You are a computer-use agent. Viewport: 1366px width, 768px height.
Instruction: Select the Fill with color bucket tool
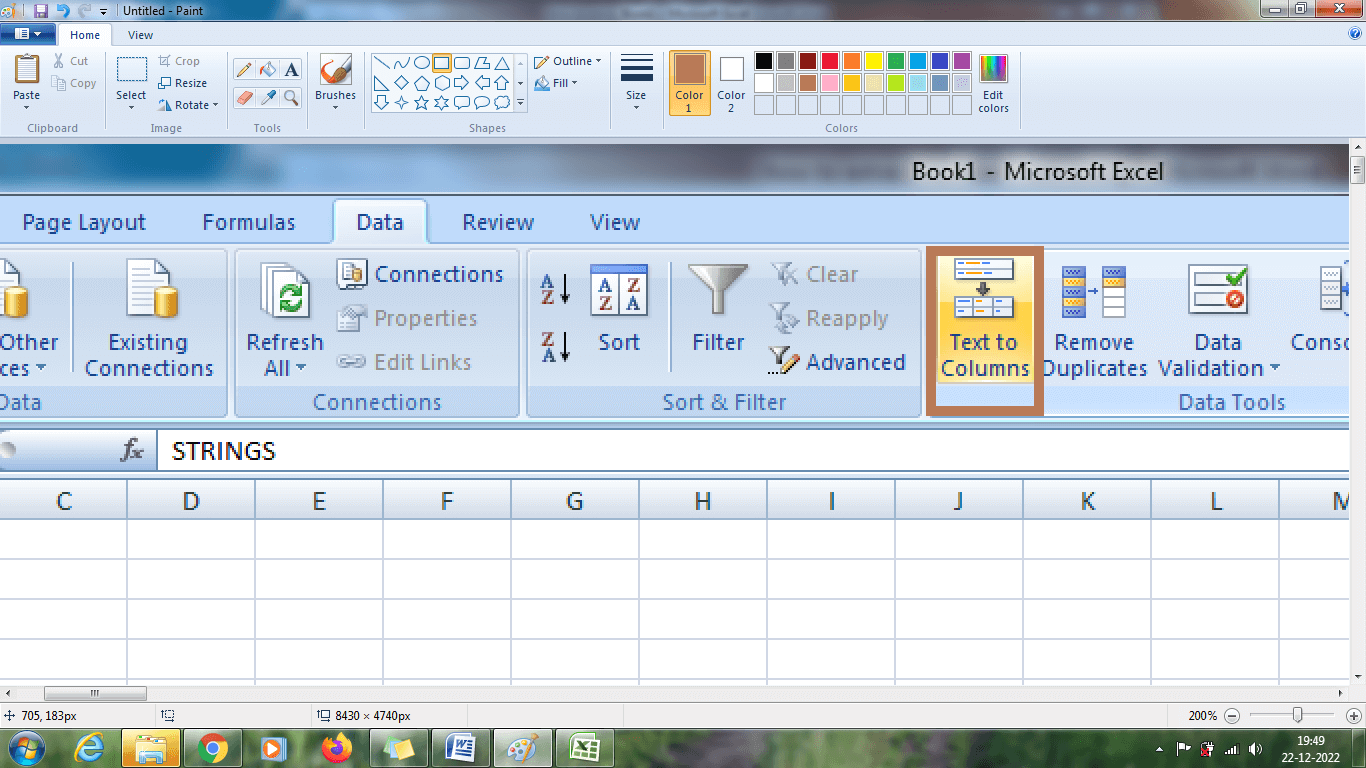(x=267, y=70)
